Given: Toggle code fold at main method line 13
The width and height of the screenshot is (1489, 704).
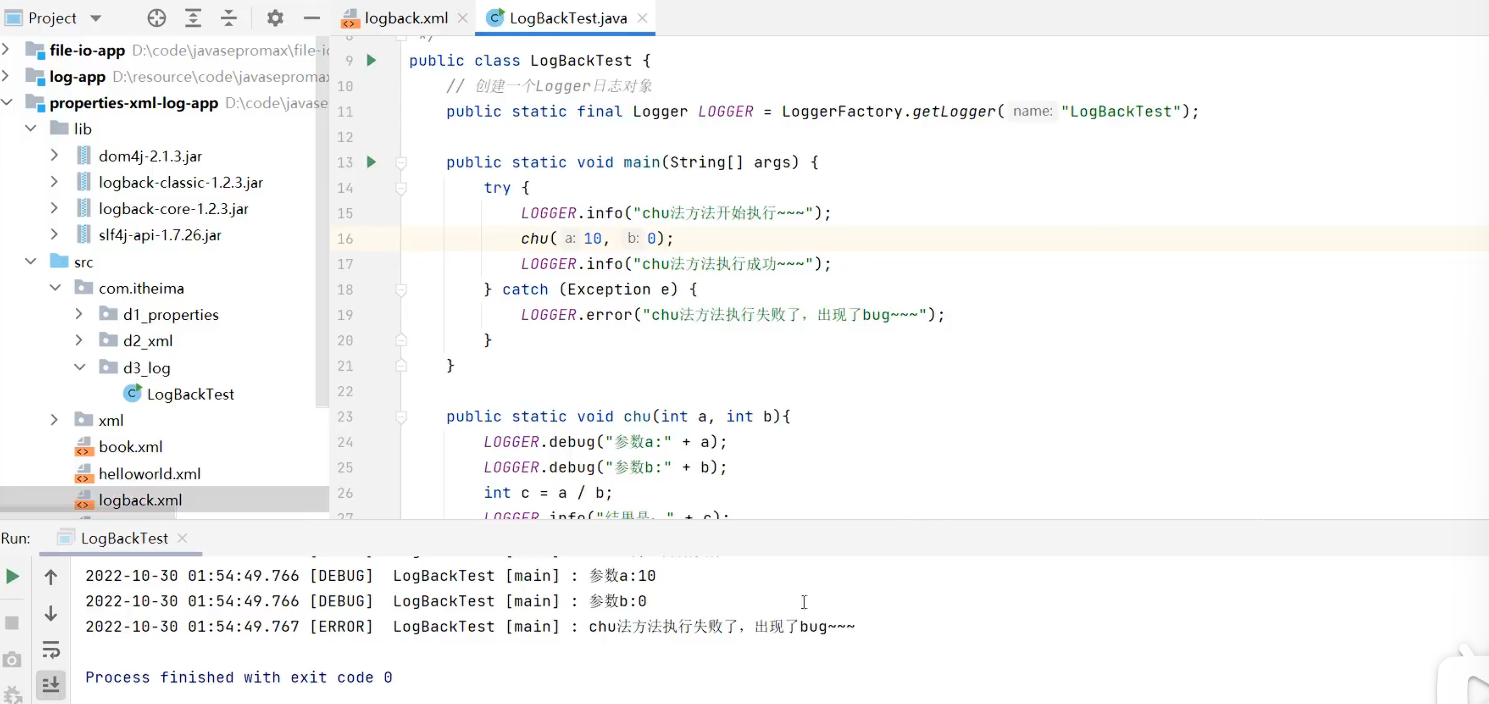Looking at the screenshot, I should pos(400,162).
